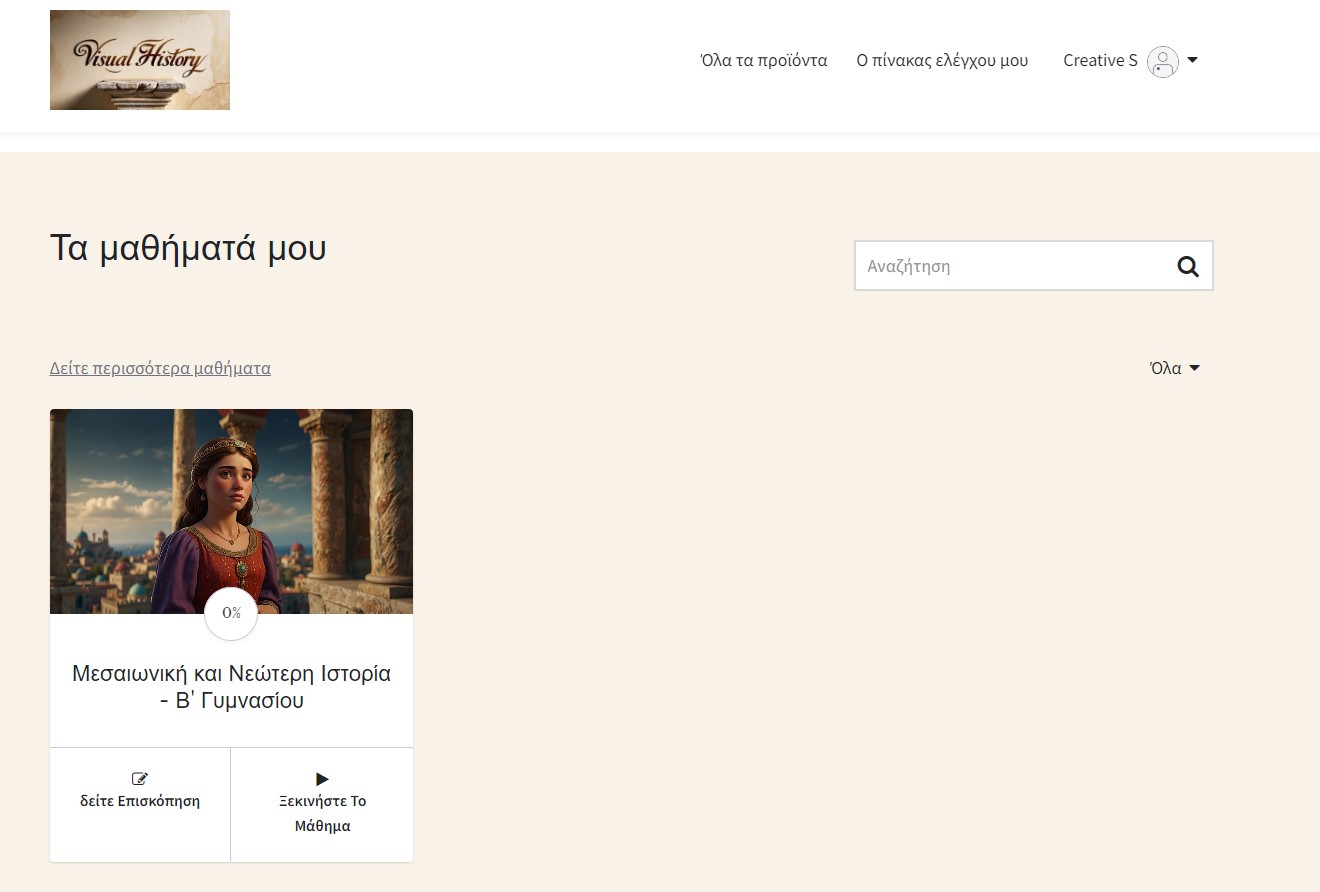Open the course thumbnail image
1320x892 pixels.
point(231,500)
